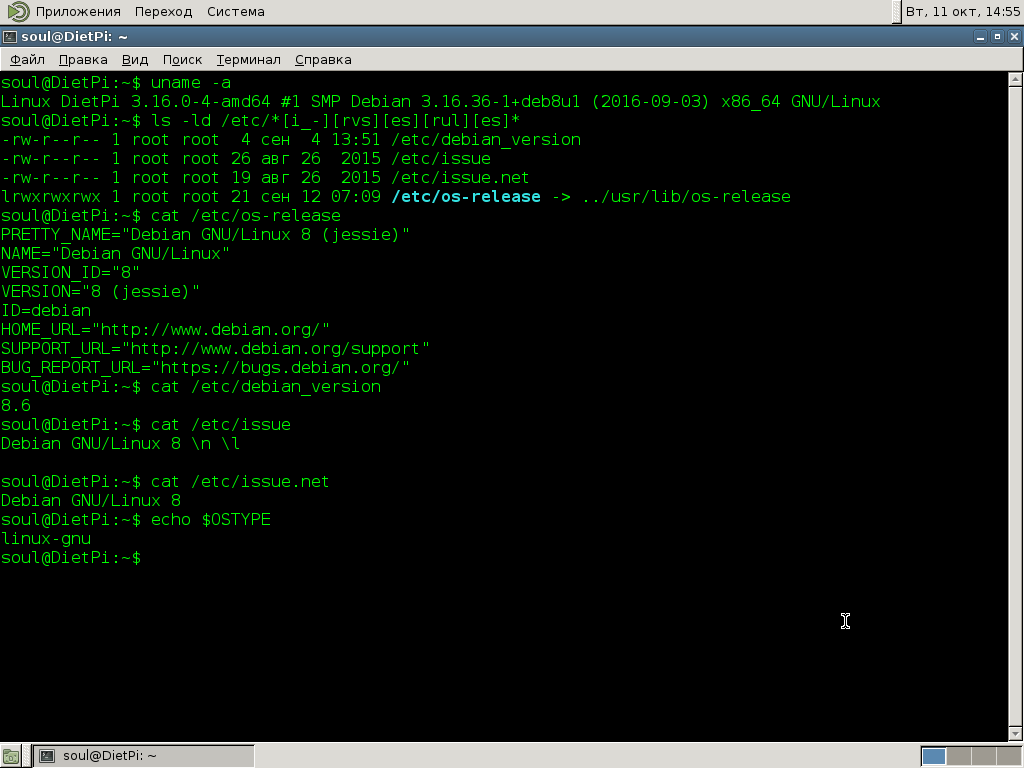1024x768 pixels.
Task: Open the Правка menu of the terminal
Action: 83,59
